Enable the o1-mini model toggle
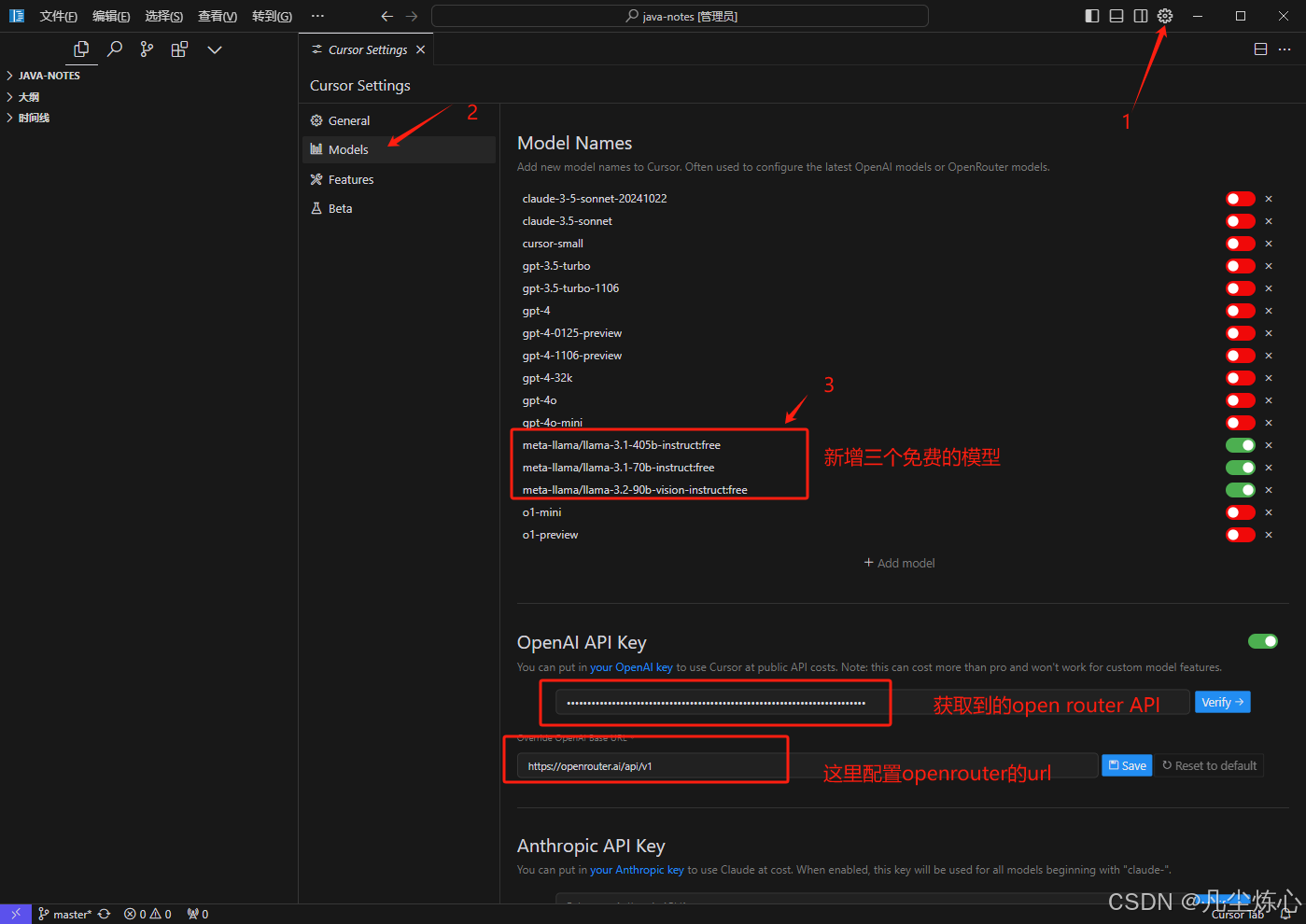Screen dimensions: 1306x924 1241,512
